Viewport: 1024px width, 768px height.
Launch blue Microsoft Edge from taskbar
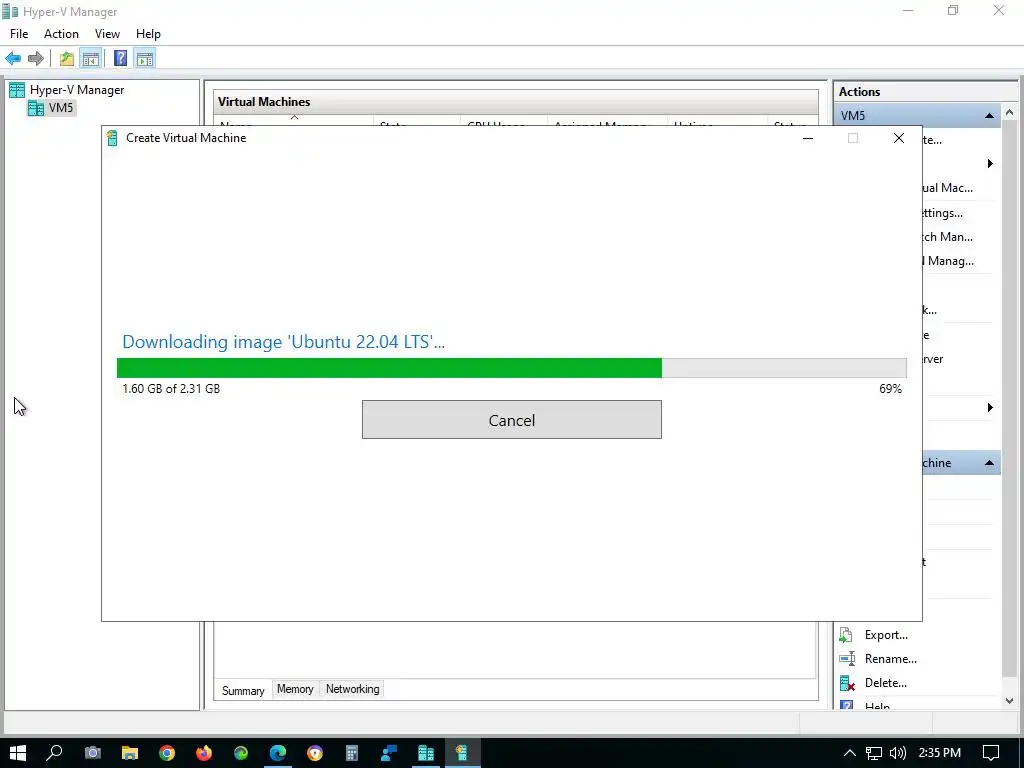(278, 753)
